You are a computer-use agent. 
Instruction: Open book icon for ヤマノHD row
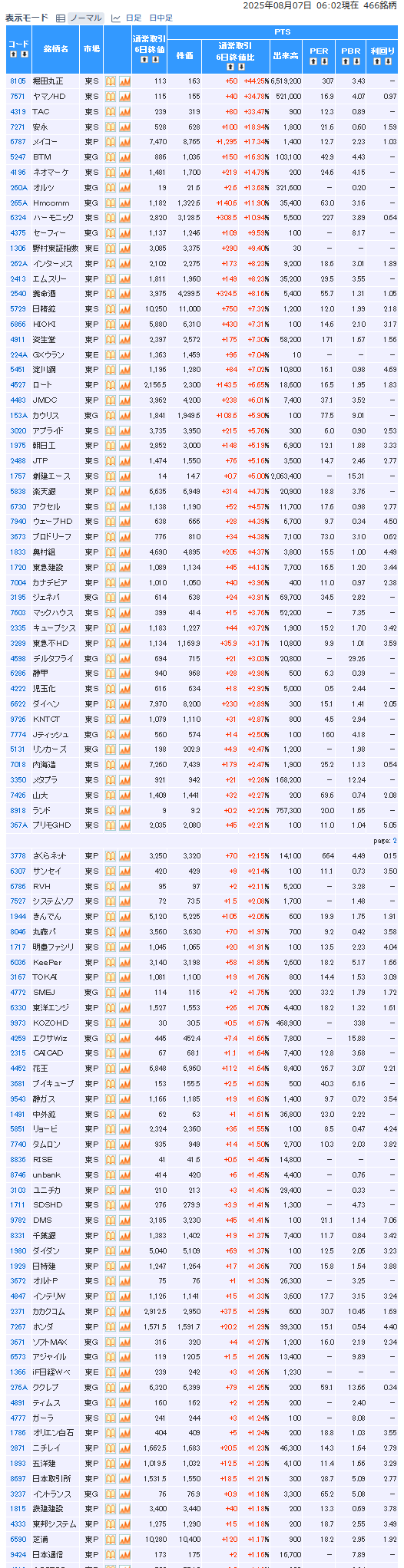point(111,96)
